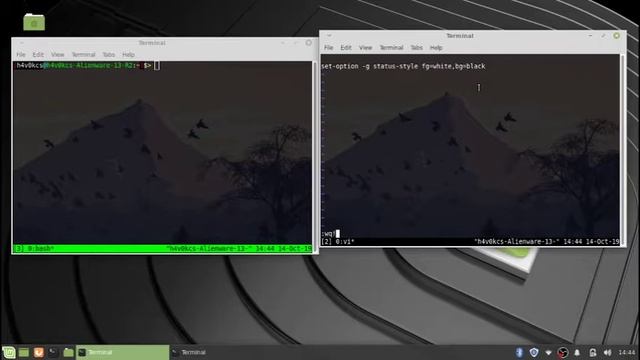The image size is (640, 360).
Task: Switch to the highlighted Terminal taskbar button
Action: coord(122,352)
